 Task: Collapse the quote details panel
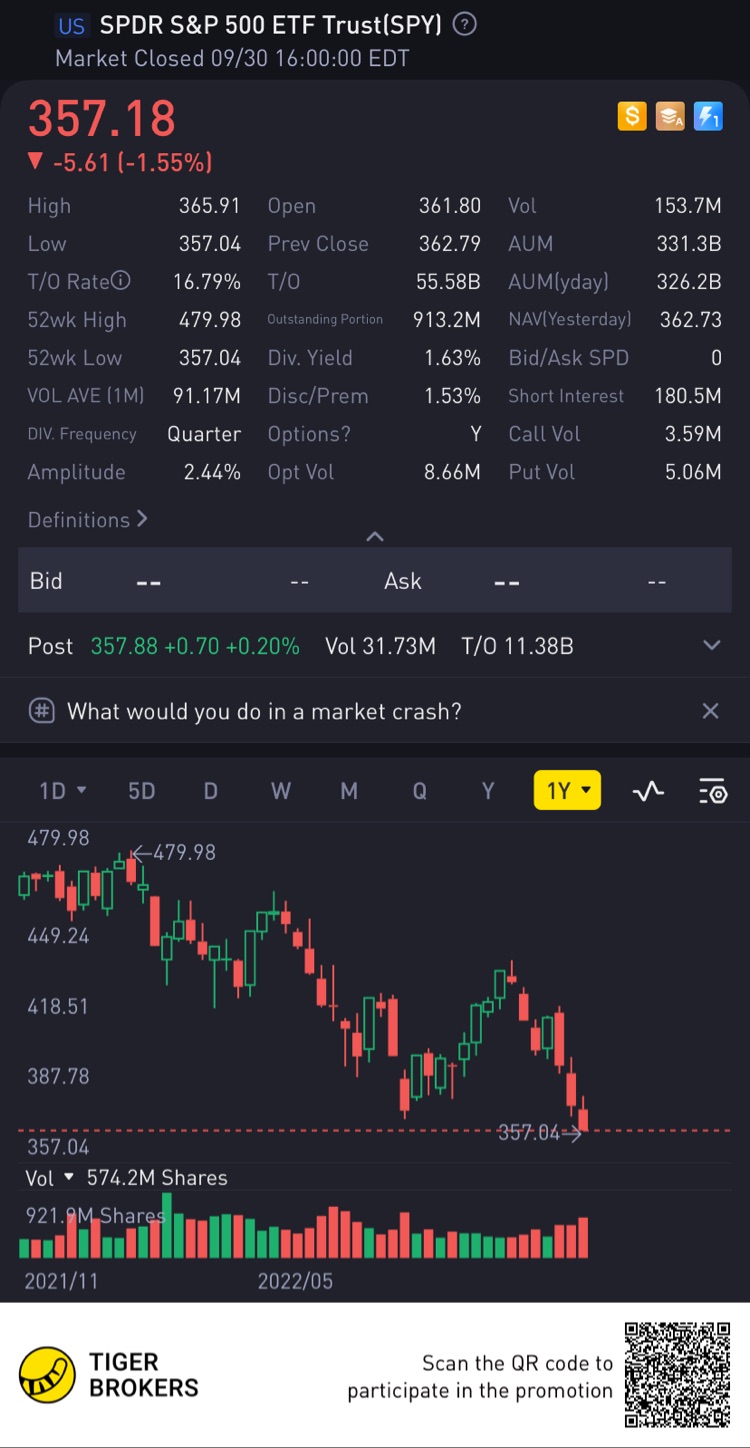point(375,537)
